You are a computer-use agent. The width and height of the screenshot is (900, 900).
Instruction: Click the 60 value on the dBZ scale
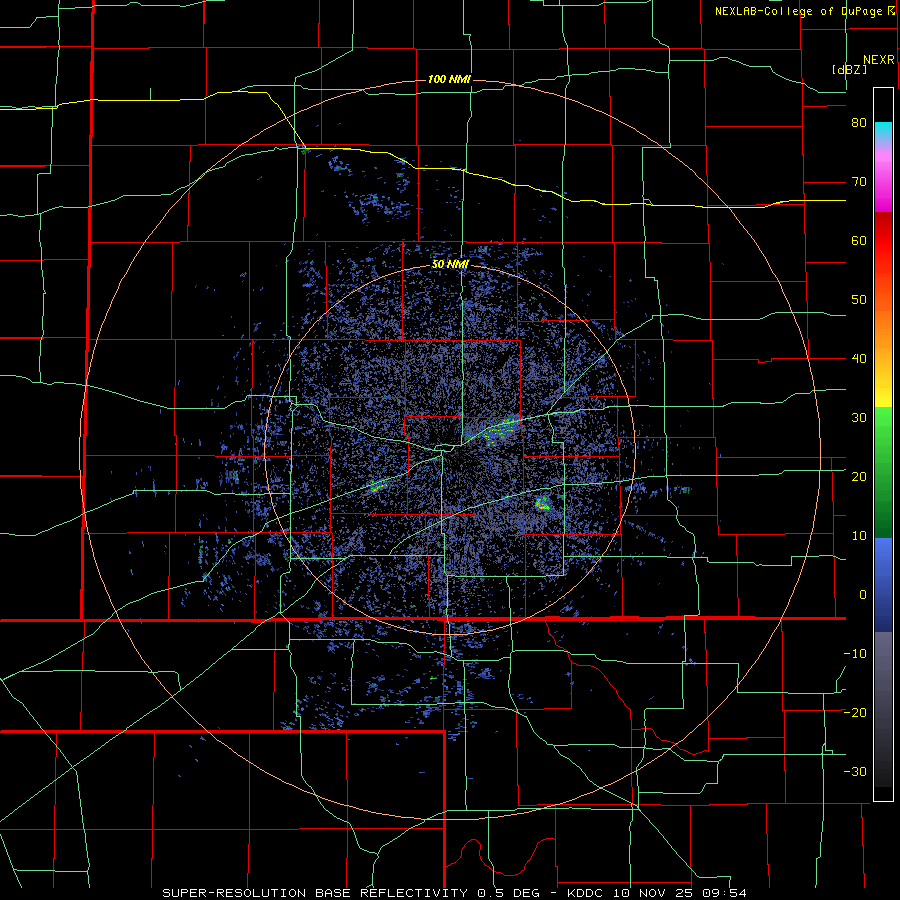[859, 240]
